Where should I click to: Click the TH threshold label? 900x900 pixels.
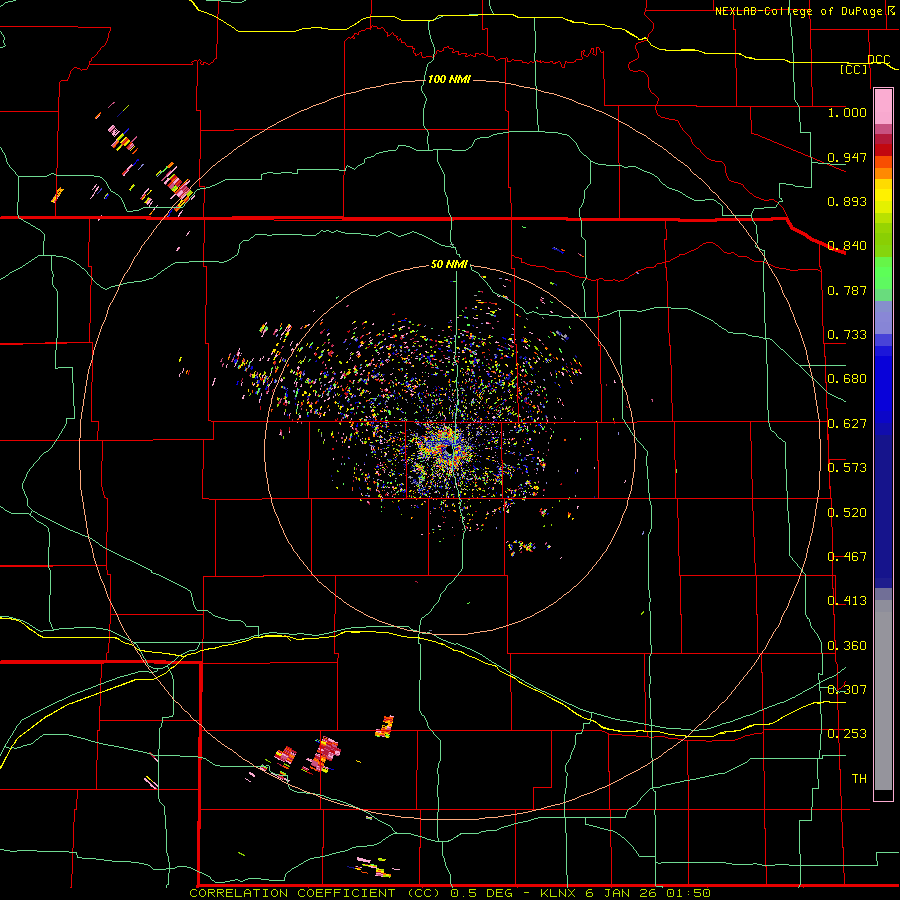859,779
